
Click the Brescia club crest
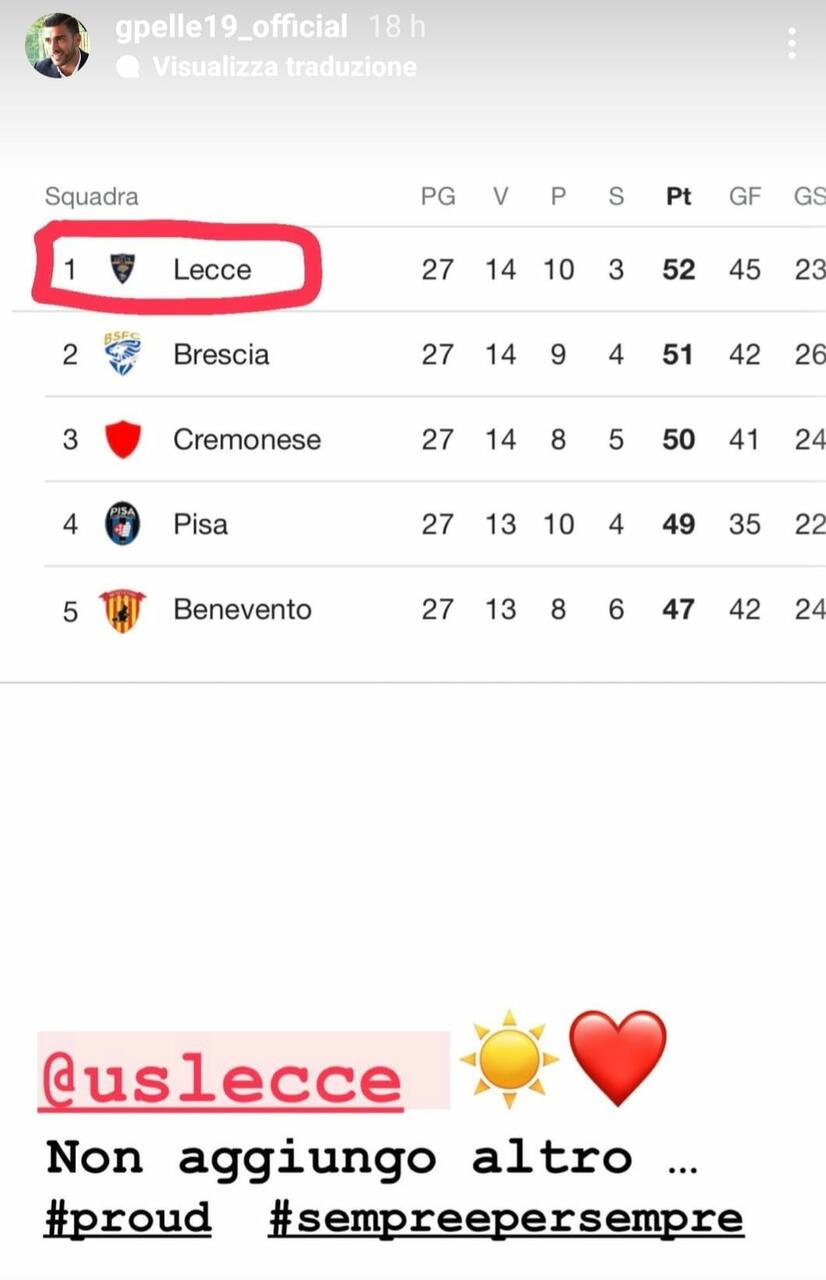coord(122,354)
